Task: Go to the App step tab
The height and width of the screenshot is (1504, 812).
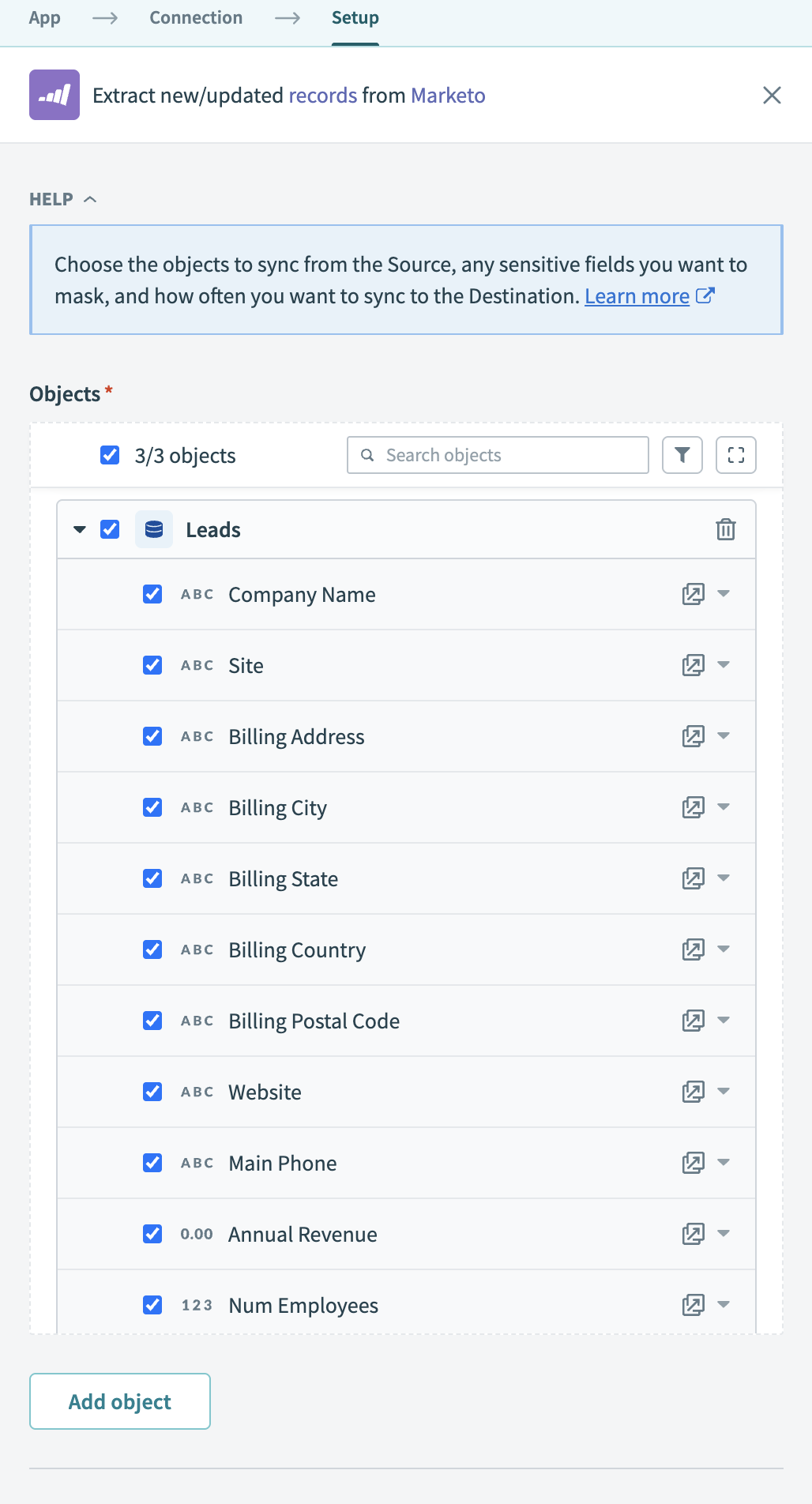Action: coord(45,18)
